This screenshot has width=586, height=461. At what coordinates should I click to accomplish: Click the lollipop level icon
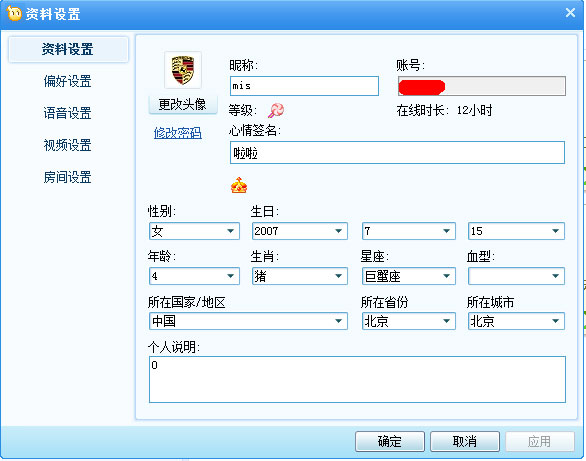point(276,110)
